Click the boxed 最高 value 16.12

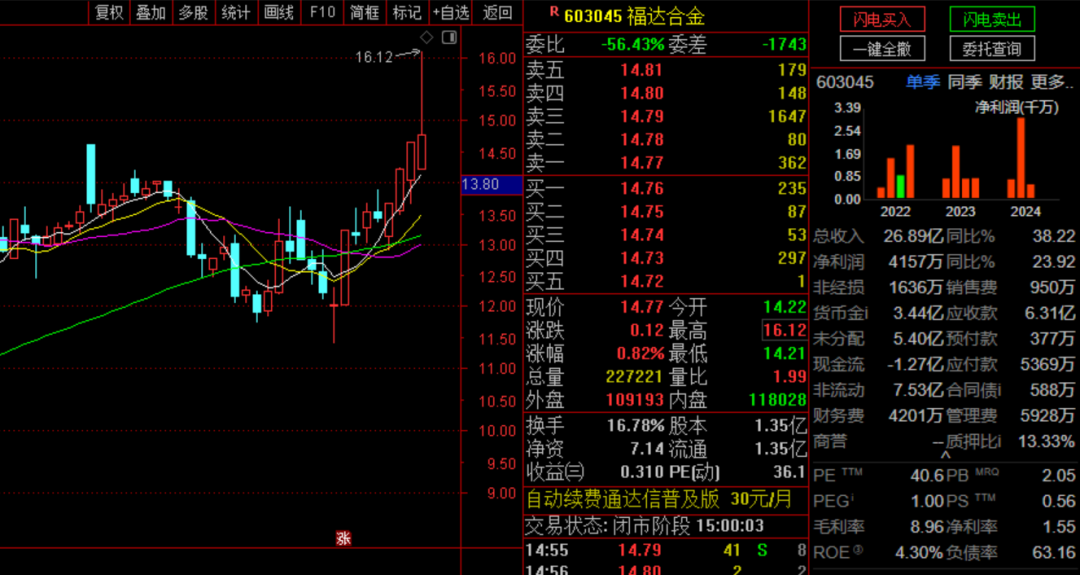(785, 331)
